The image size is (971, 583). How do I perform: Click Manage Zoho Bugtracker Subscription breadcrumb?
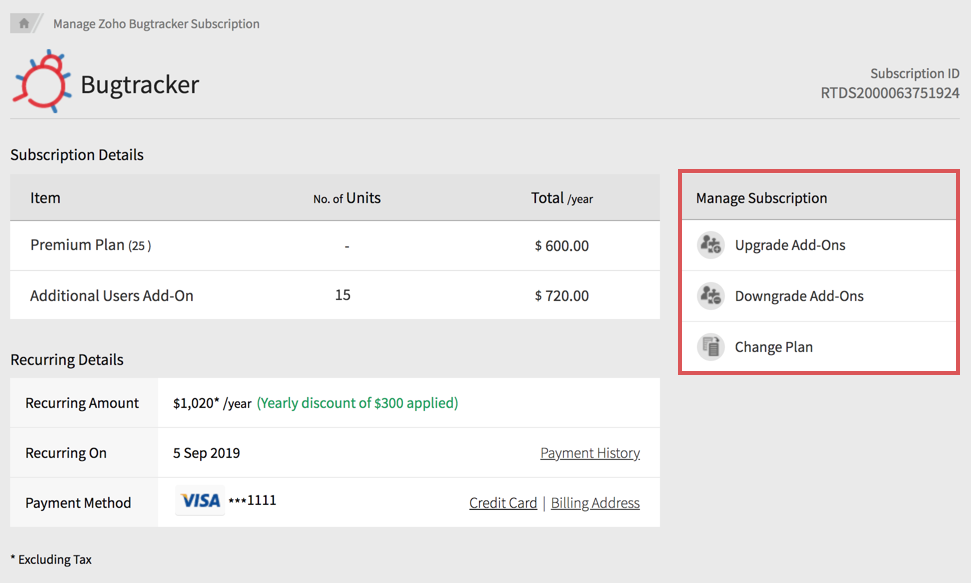coord(156,24)
